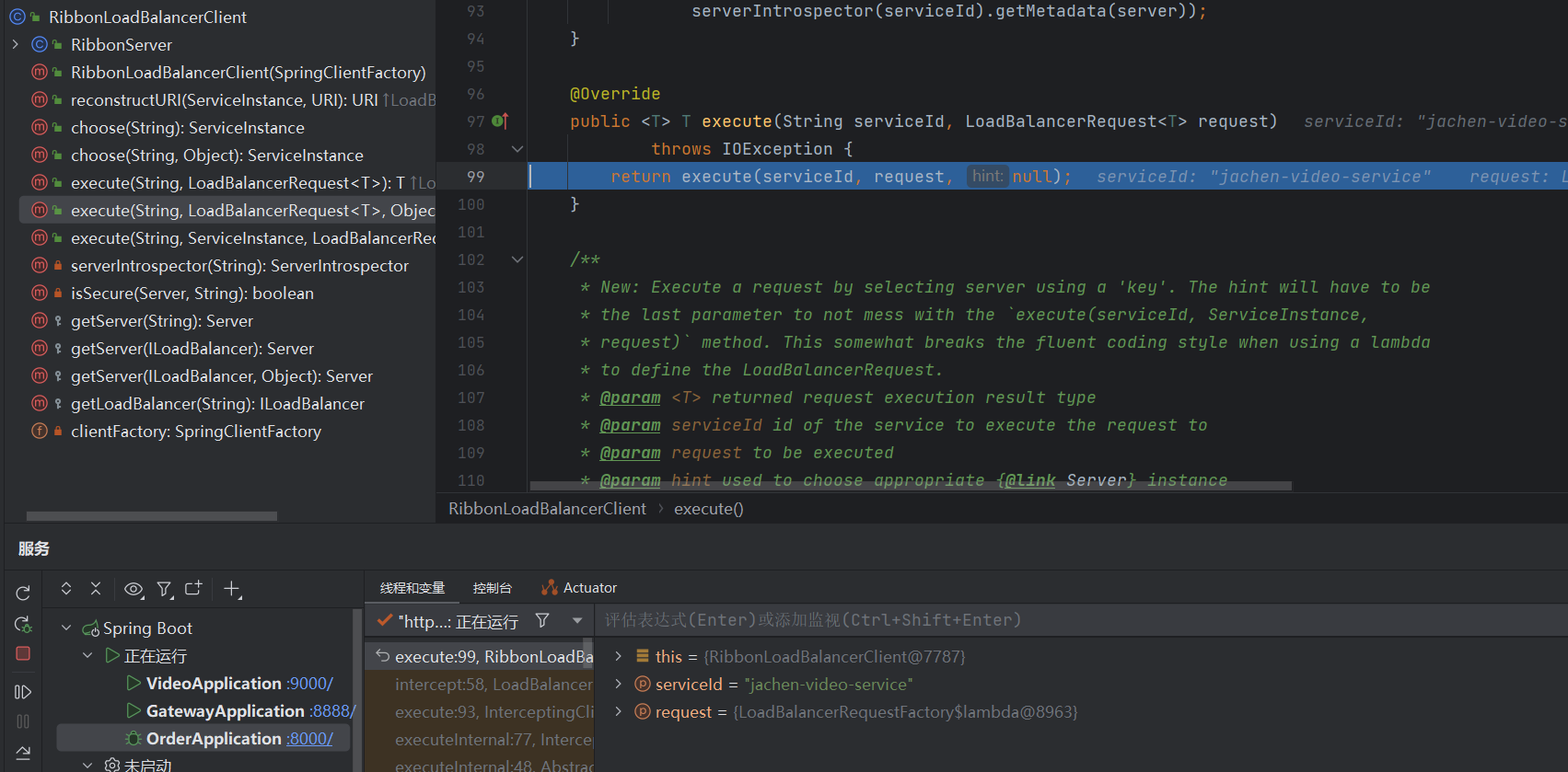
Task: Click Open in New Tab services icon
Action: click(x=193, y=588)
